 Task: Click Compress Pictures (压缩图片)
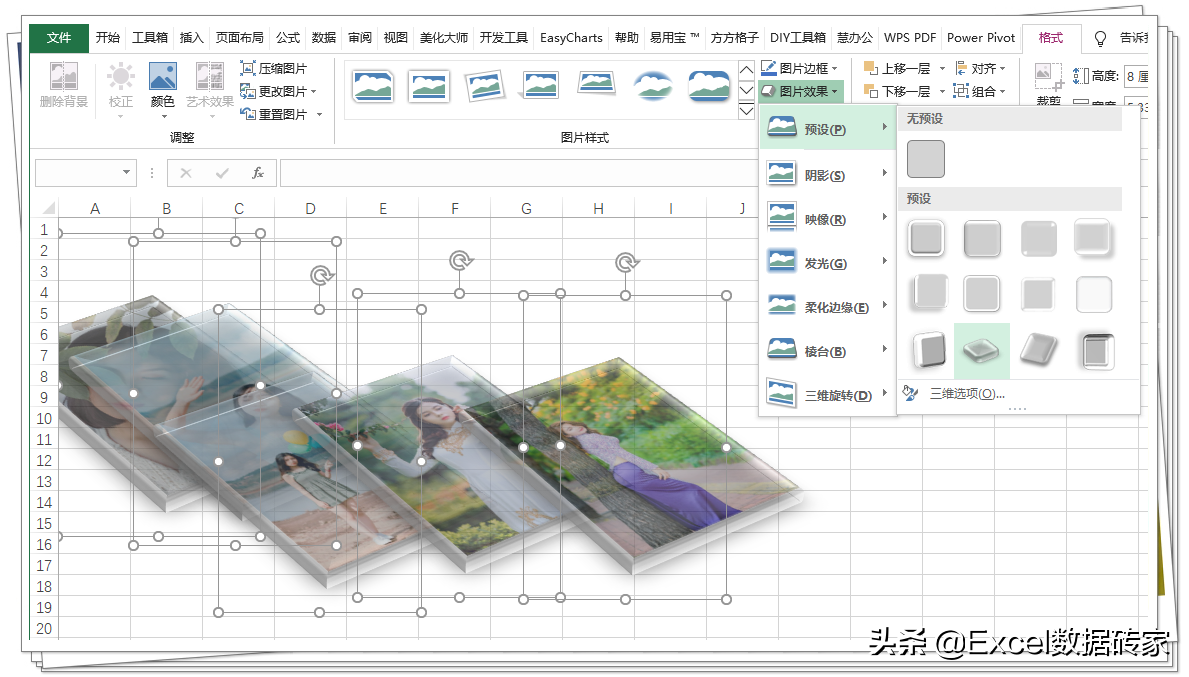pyautogui.click(x=274, y=68)
